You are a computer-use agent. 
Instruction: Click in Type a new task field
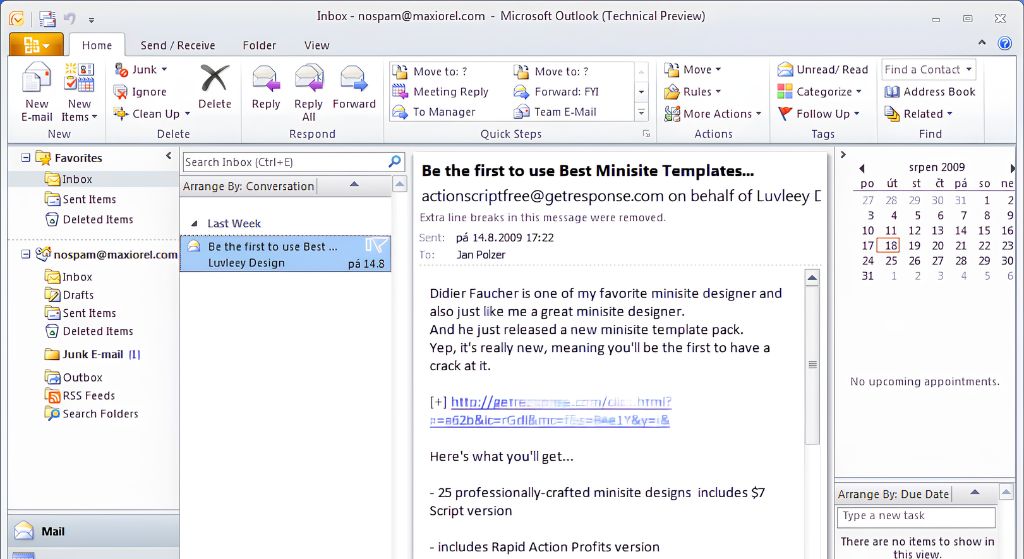click(x=916, y=516)
